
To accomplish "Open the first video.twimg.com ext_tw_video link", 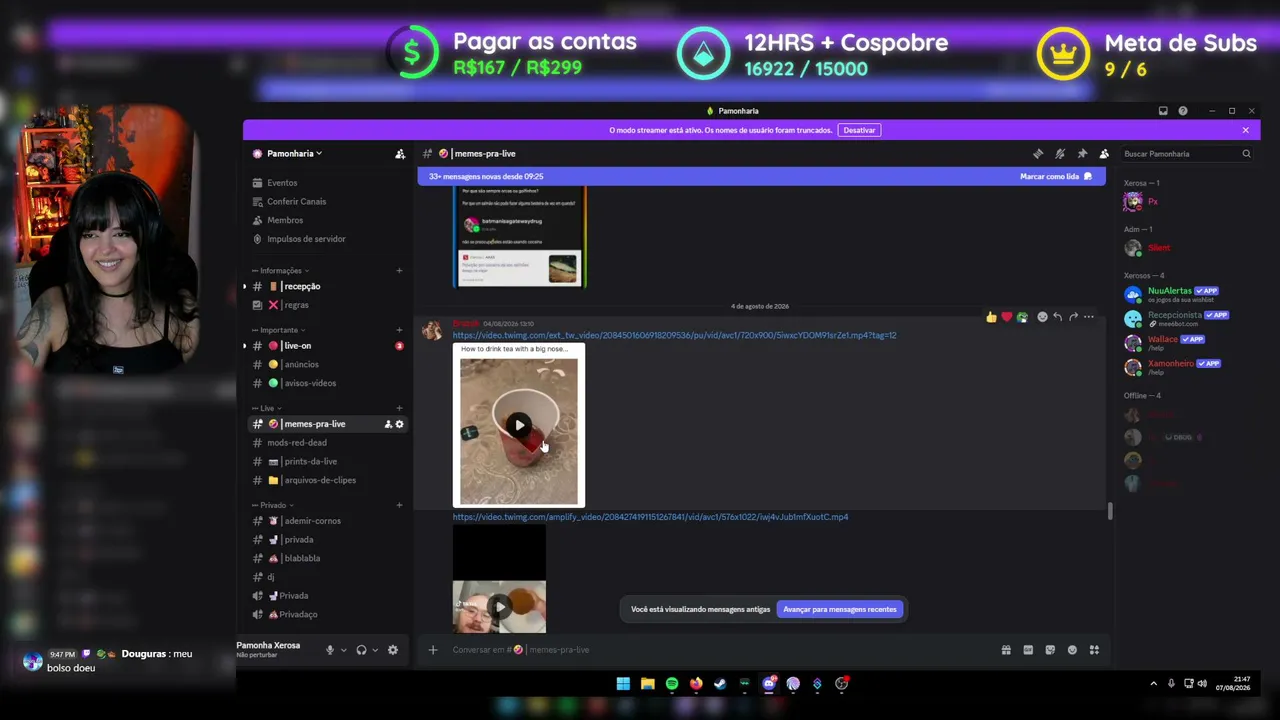I will pyautogui.click(x=674, y=336).
